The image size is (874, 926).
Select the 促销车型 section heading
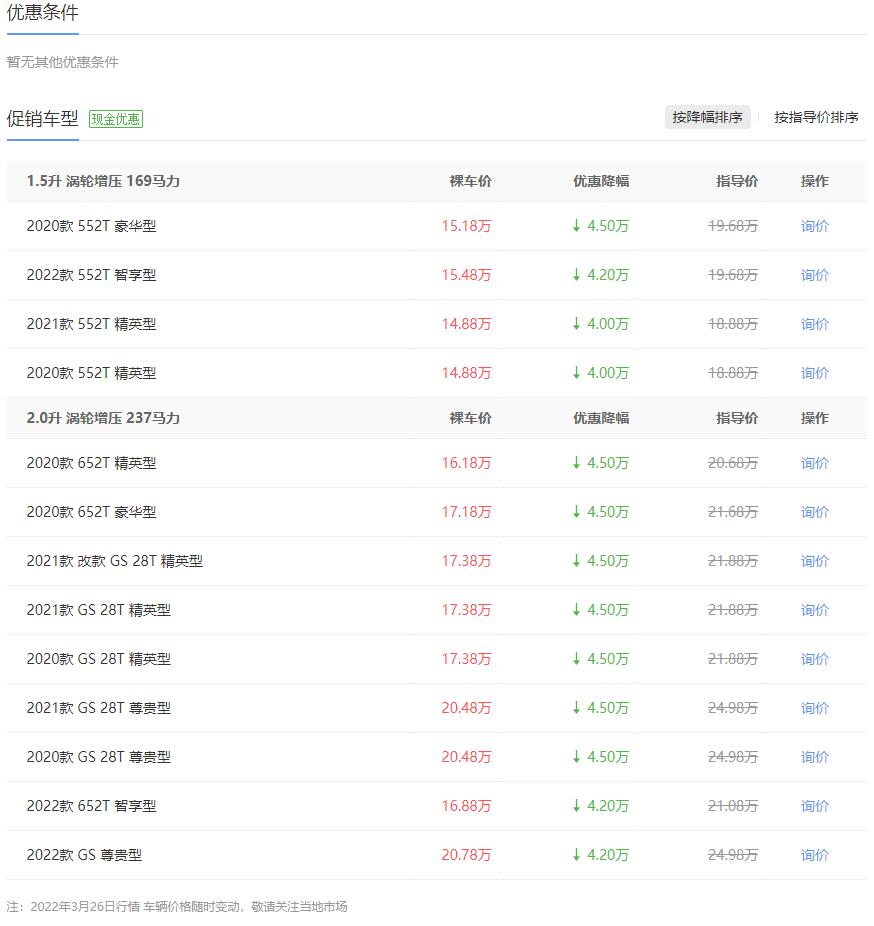click(x=43, y=119)
